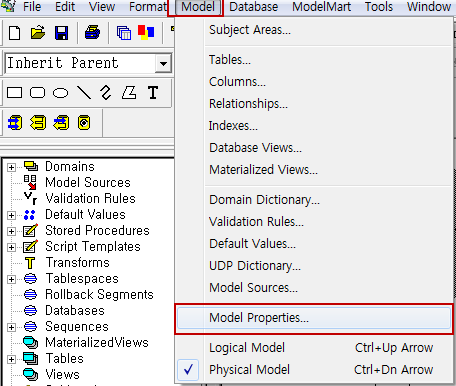The width and height of the screenshot is (456, 386).
Task: Choose Database Views... menu entry
Action: [x=313, y=148]
